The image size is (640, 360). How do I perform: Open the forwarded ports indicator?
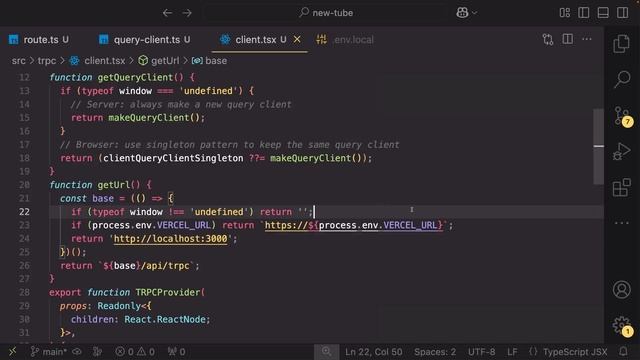point(176,351)
